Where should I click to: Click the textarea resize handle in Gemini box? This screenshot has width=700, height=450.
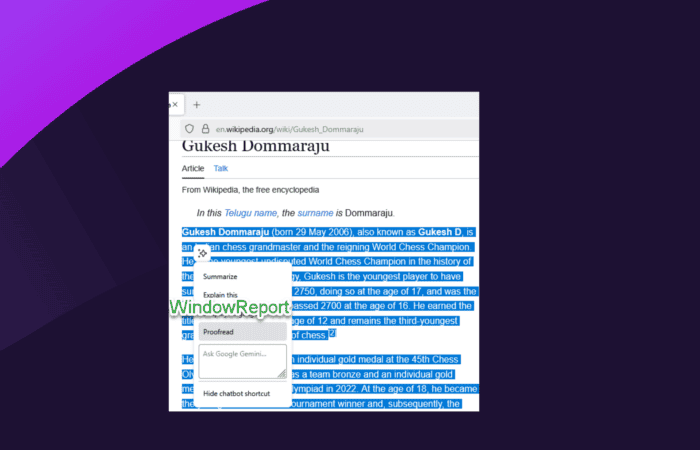[282, 374]
